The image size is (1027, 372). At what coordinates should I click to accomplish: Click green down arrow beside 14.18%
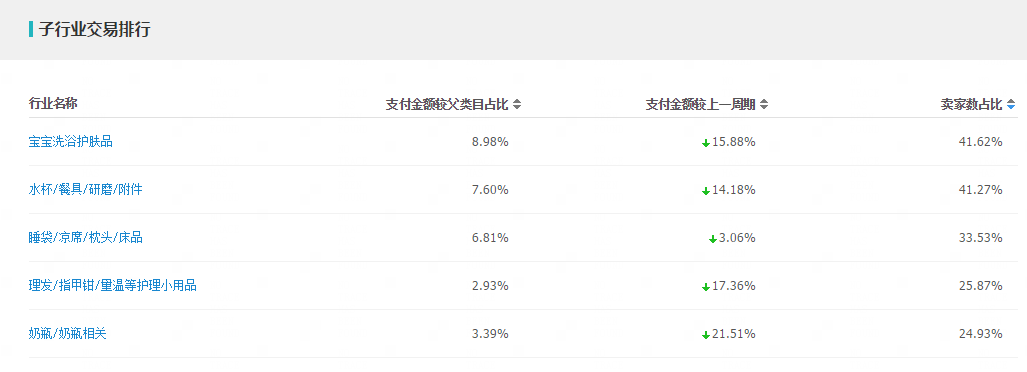click(x=705, y=191)
